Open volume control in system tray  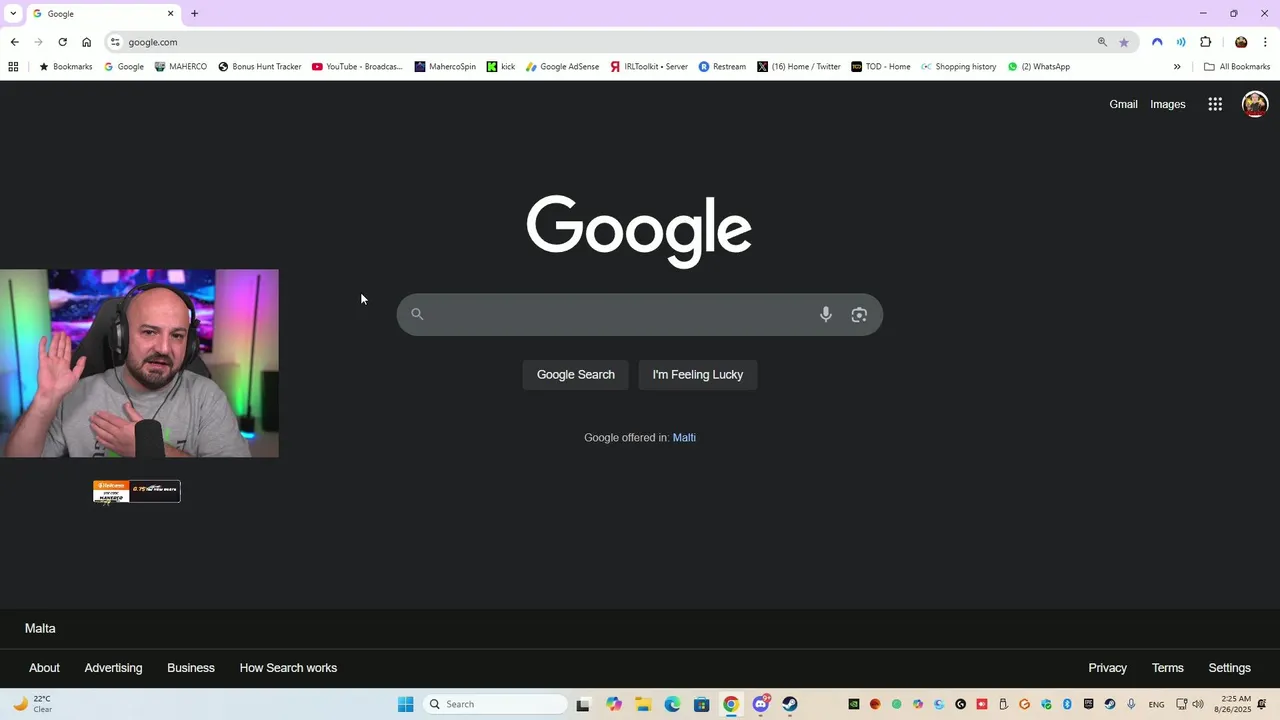coord(1198,704)
